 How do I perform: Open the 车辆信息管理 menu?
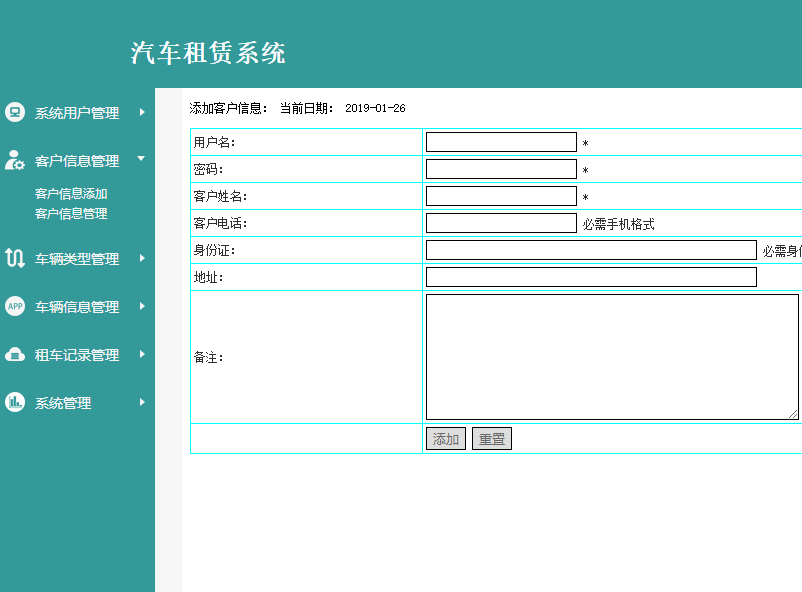pyautogui.click(x=77, y=307)
